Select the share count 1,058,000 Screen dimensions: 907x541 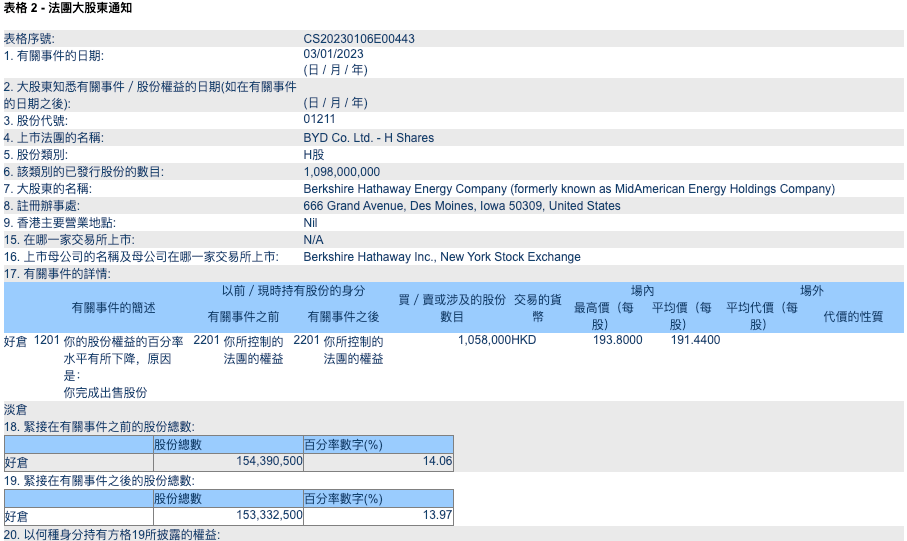tap(484, 340)
